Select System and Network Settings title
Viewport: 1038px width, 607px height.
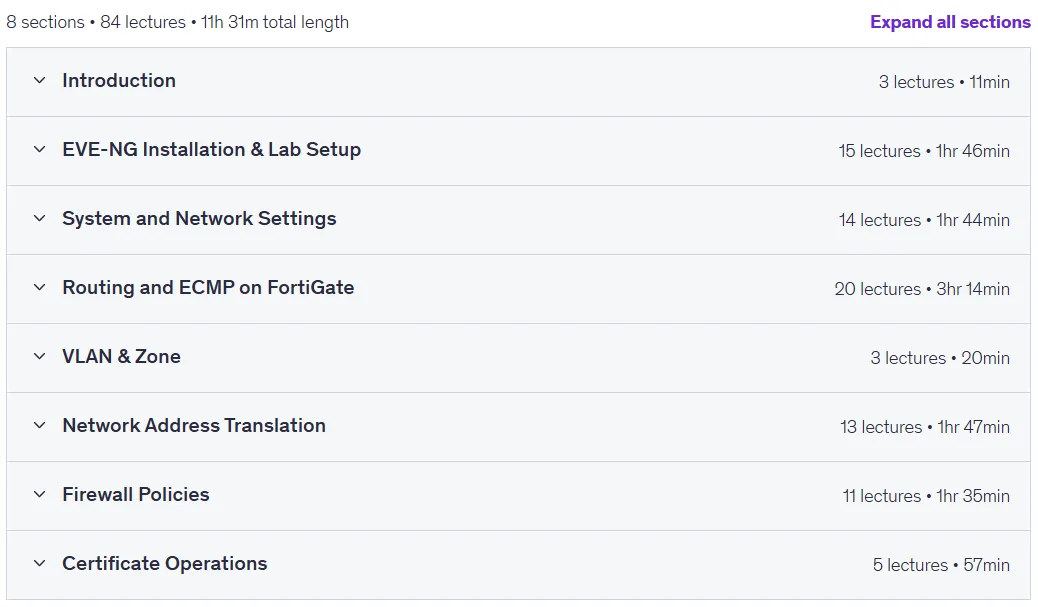(199, 218)
